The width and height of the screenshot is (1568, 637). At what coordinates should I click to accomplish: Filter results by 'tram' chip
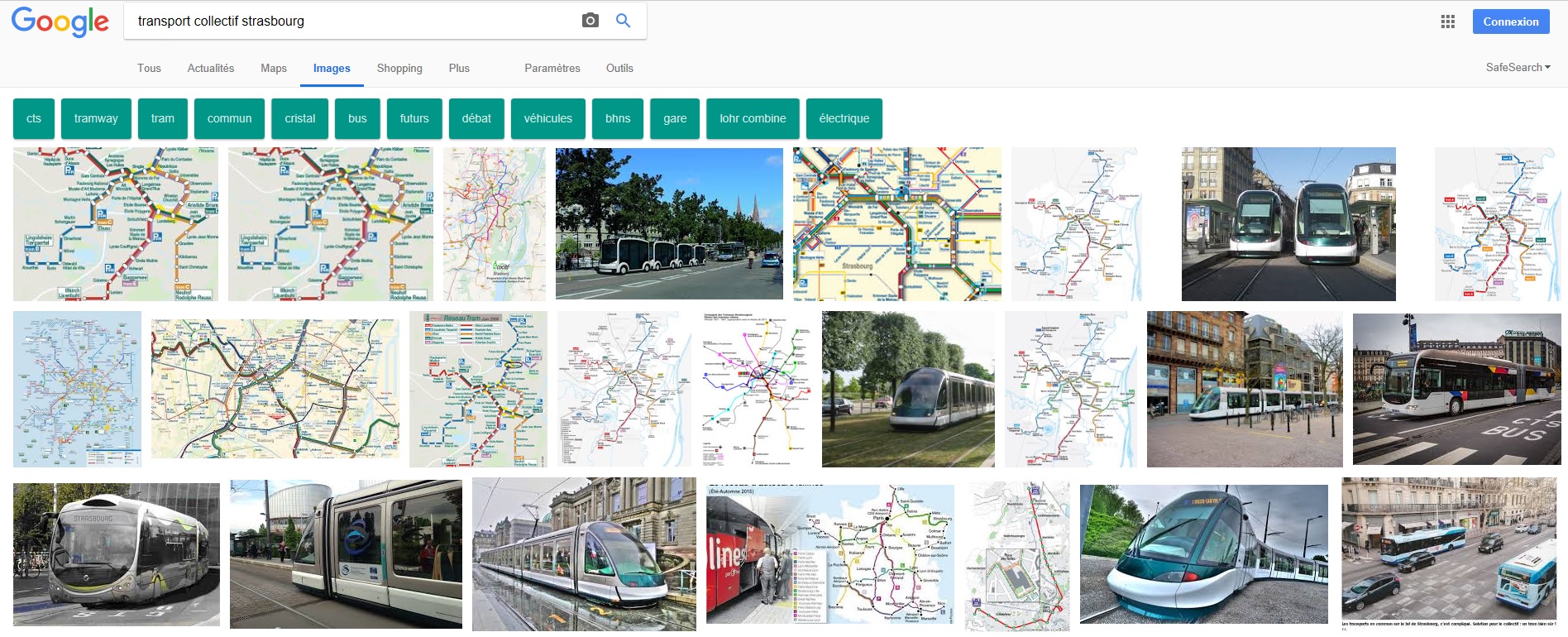coord(163,118)
